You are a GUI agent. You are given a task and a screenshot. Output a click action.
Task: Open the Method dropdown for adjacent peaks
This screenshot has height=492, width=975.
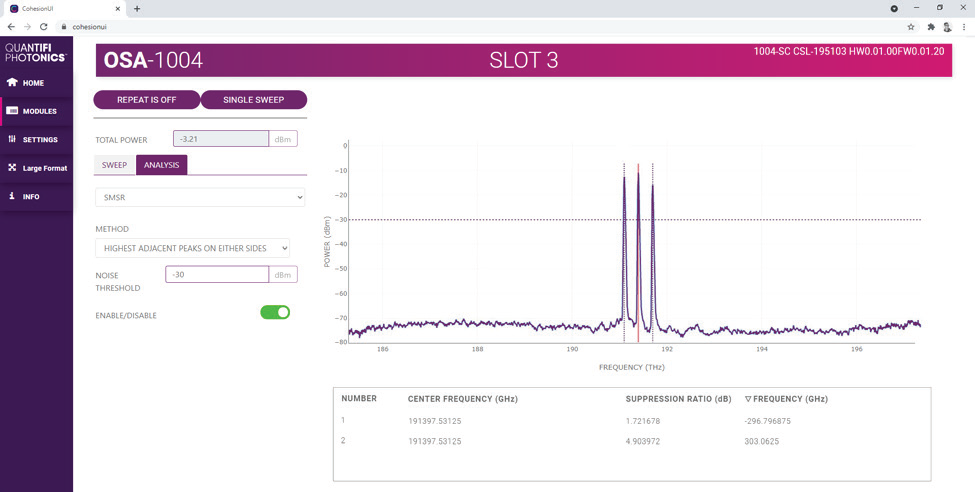(193, 248)
